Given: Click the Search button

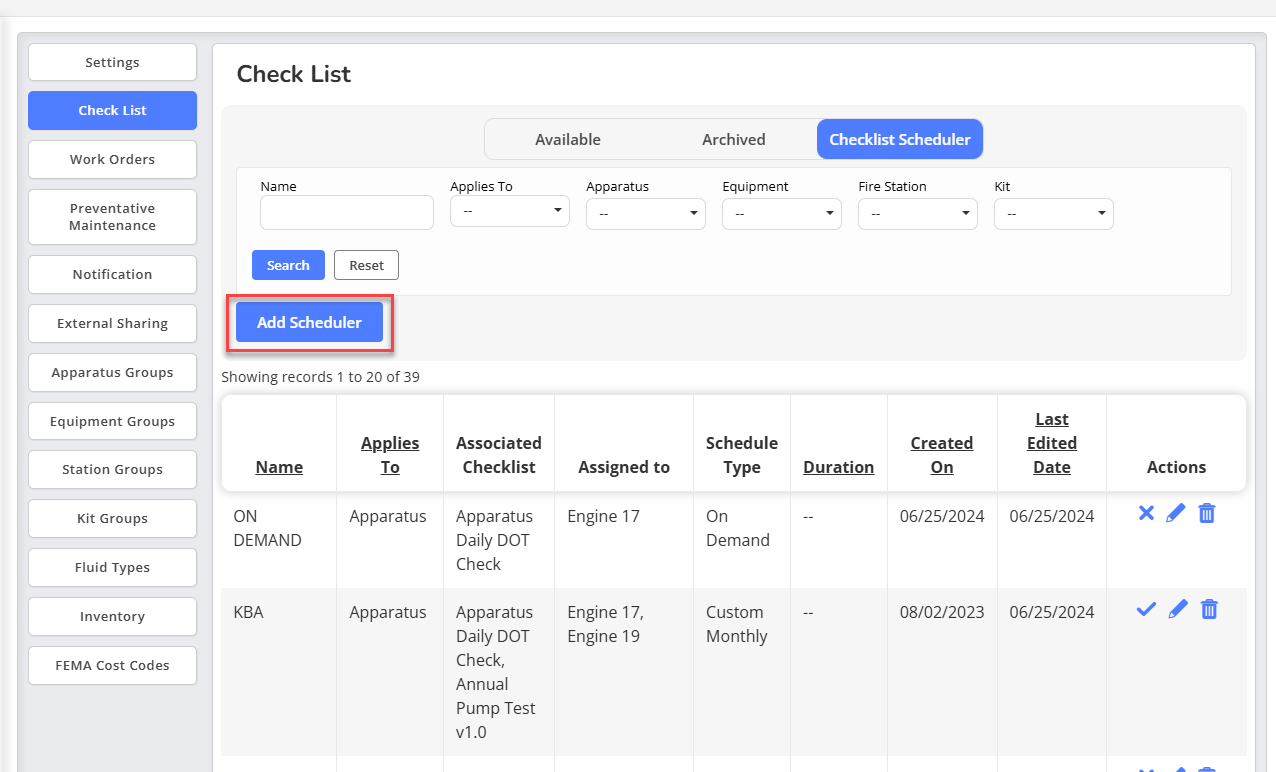Looking at the screenshot, I should click(x=288, y=265).
